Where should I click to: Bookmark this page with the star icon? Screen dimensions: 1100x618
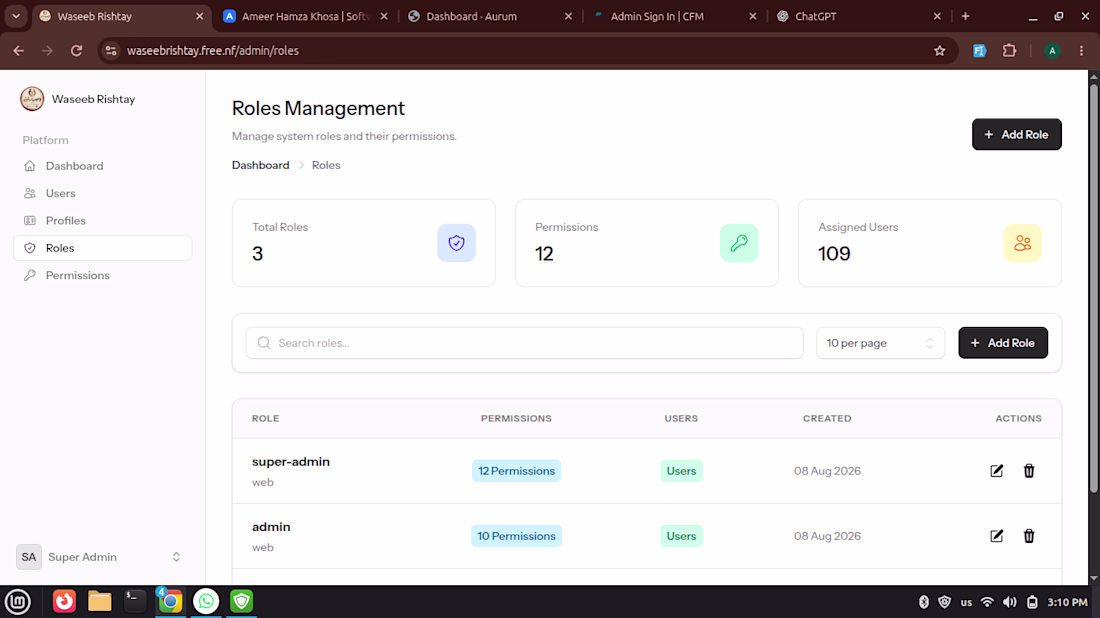(939, 51)
